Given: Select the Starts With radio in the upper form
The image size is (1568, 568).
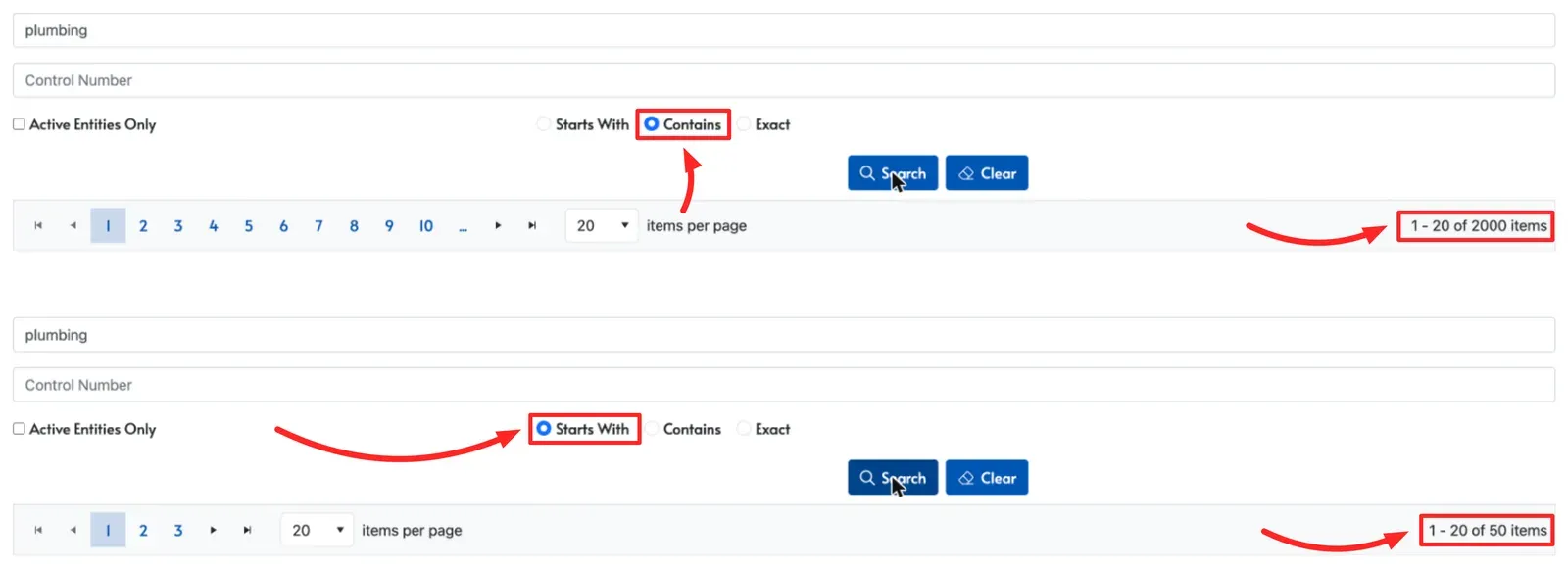Looking at the screenshot, I should (x=544, y=124).
